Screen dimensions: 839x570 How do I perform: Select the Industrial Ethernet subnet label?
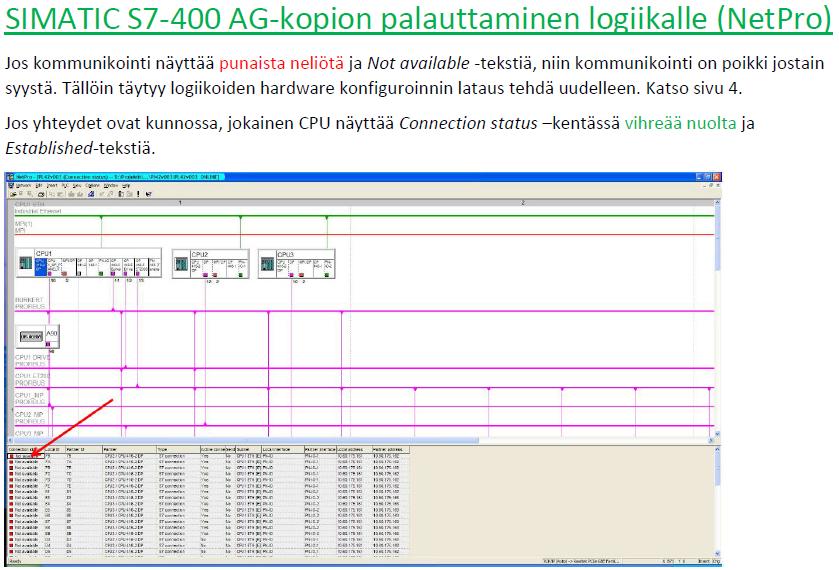tap(37, 211)
